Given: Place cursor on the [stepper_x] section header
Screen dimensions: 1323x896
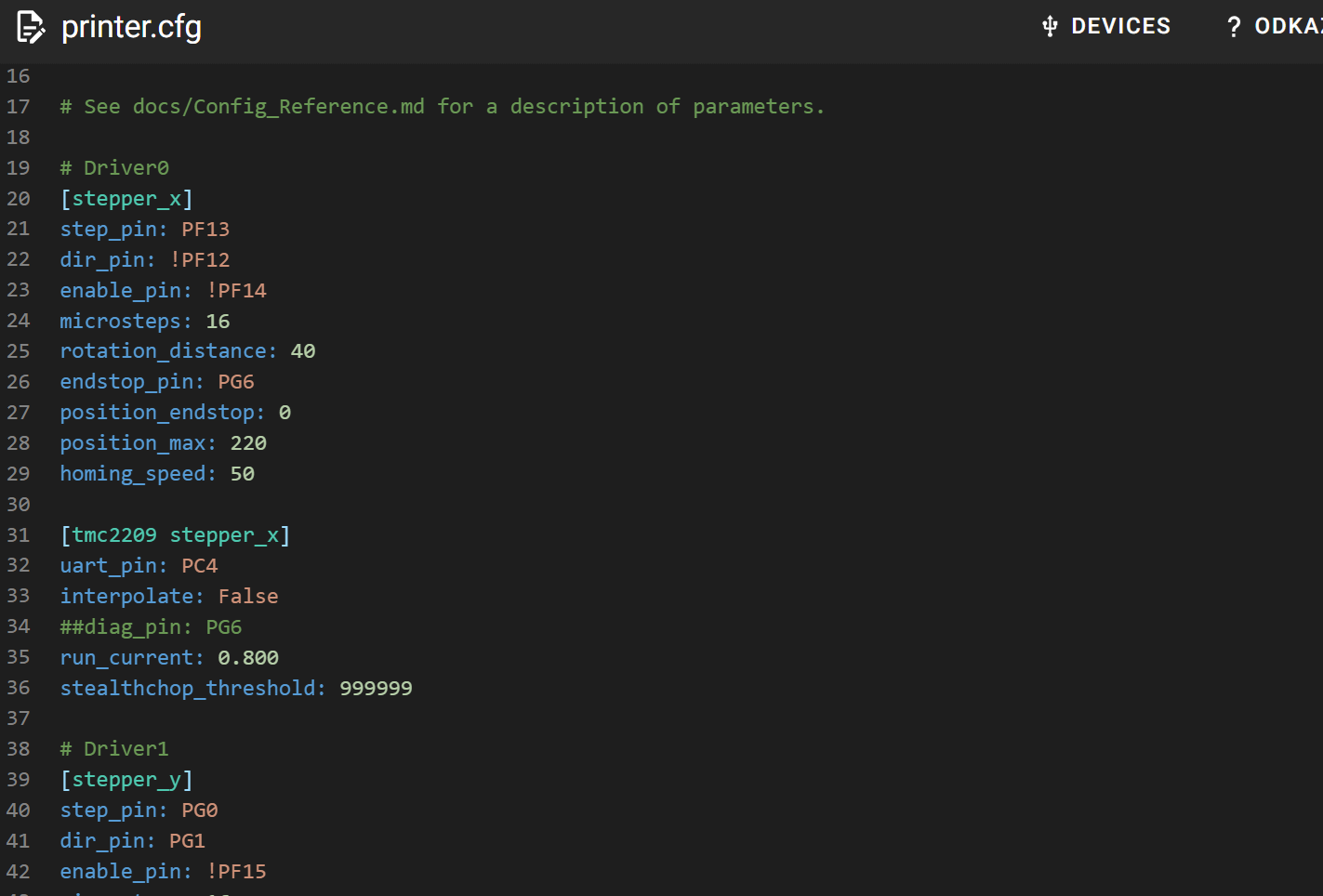Looking at the screenshot, I should [x=126, y=199].
